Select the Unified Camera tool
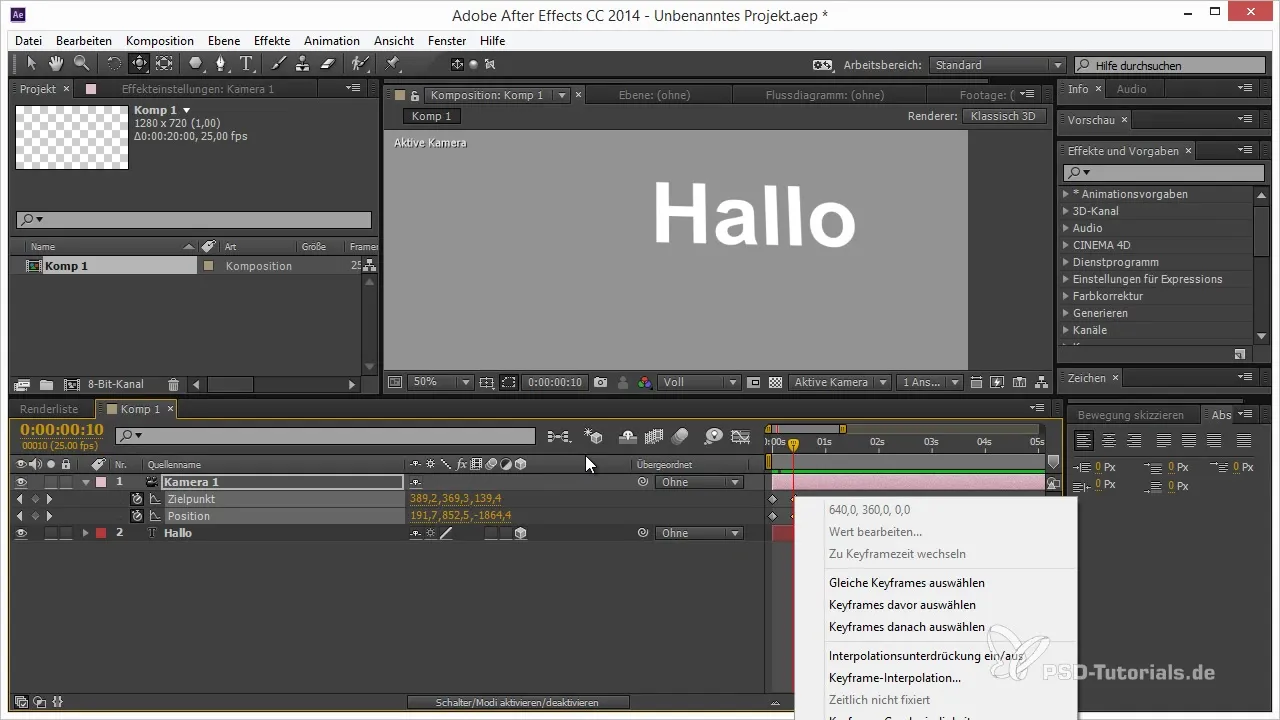The image size is (1280, 720). click(x=139, y=63)
